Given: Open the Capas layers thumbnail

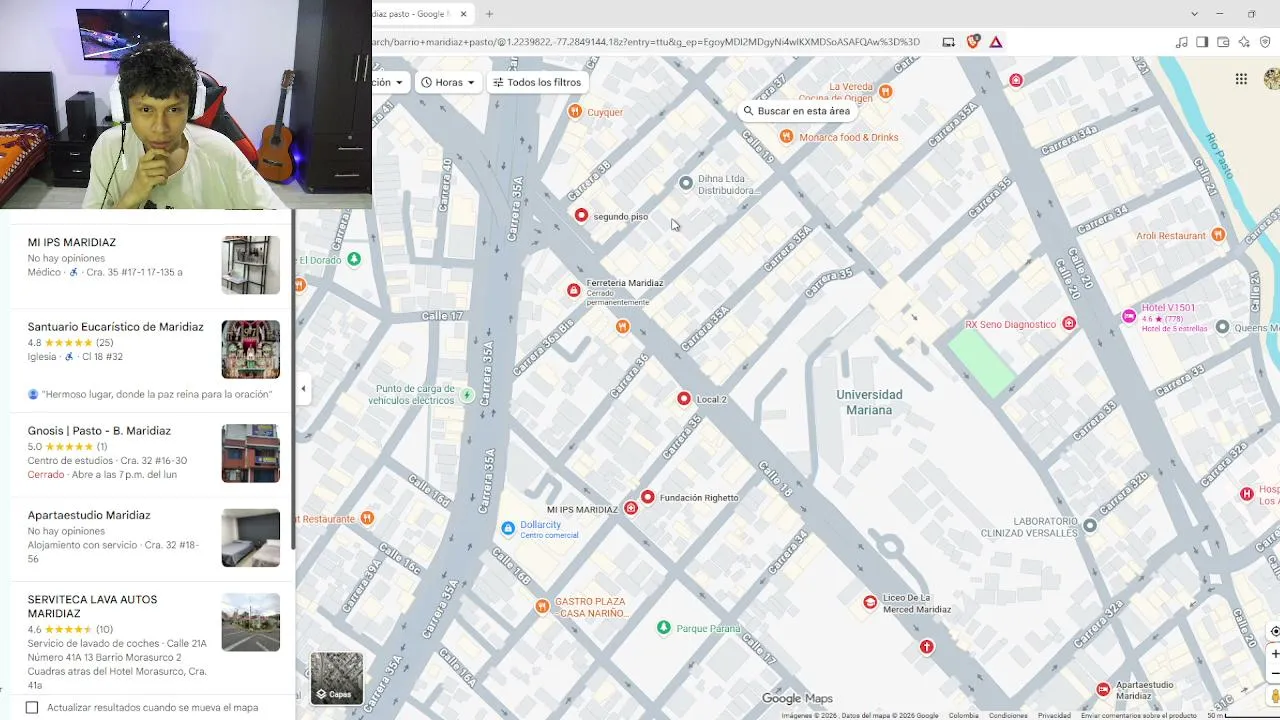Looking at the screenshot, I should (337, 678).
